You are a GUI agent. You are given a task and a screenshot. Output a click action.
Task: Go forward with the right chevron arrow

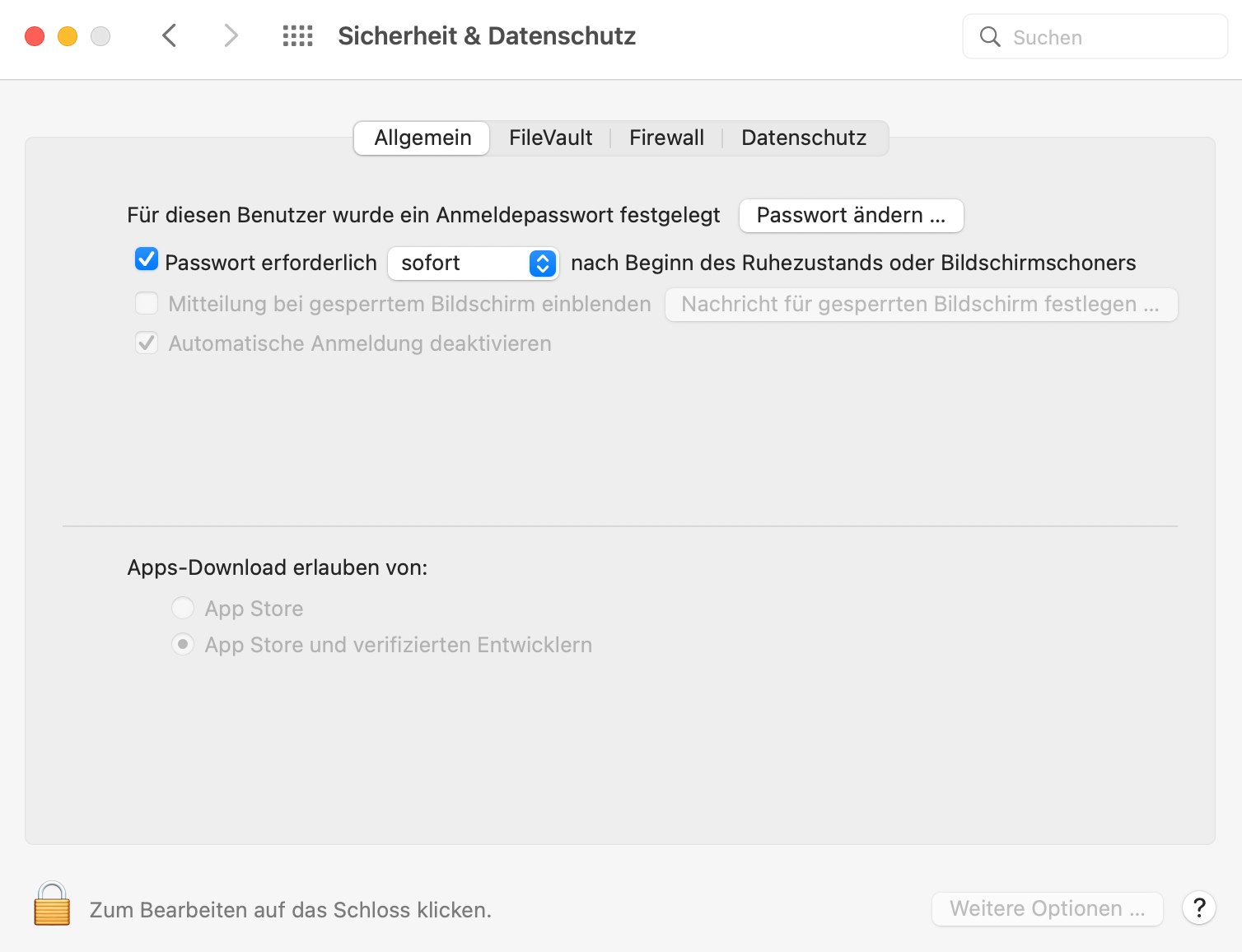click(231, 35)
